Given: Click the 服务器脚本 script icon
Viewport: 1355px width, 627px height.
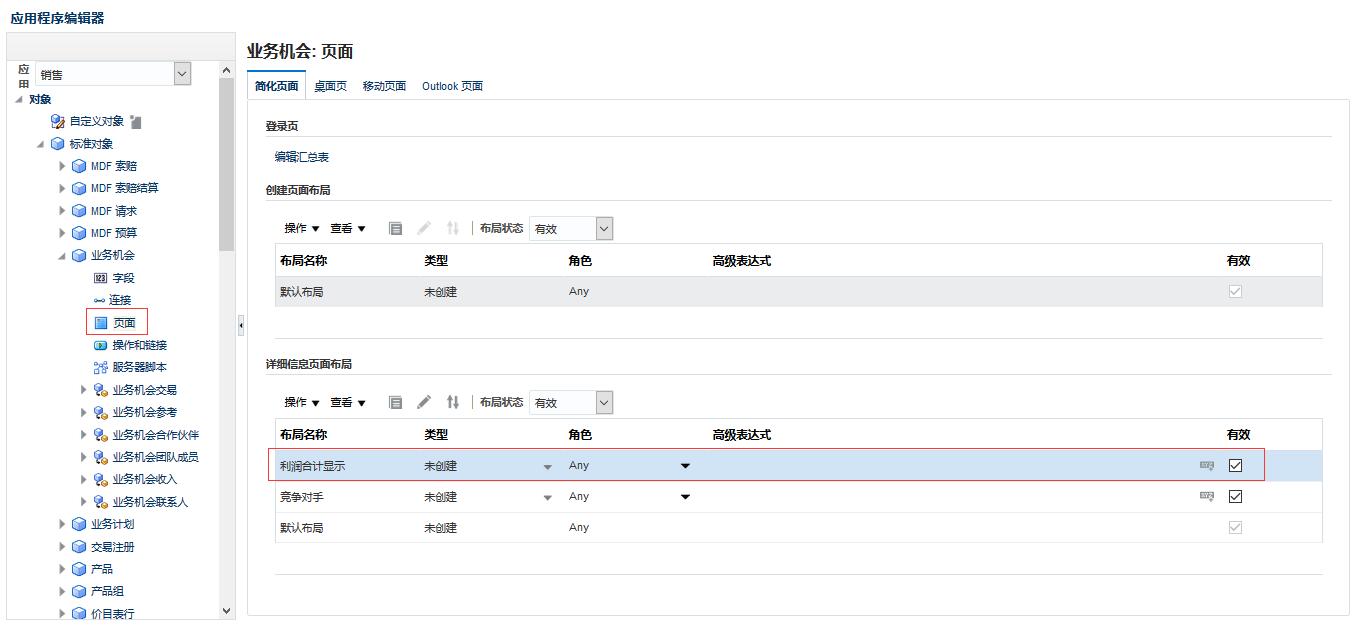Looking at the screenshot, I should 100,367.
